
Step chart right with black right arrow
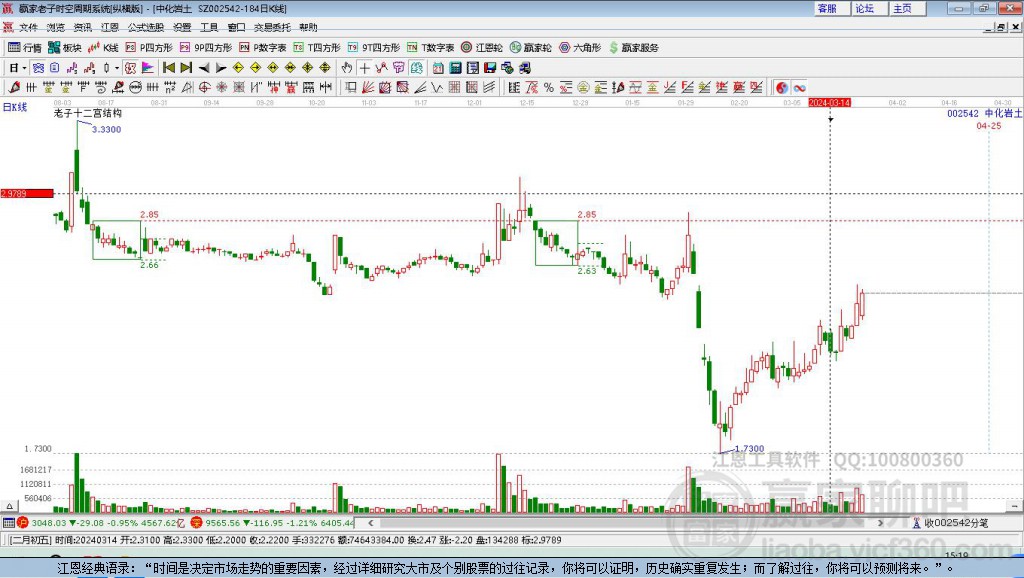[221, 68]
